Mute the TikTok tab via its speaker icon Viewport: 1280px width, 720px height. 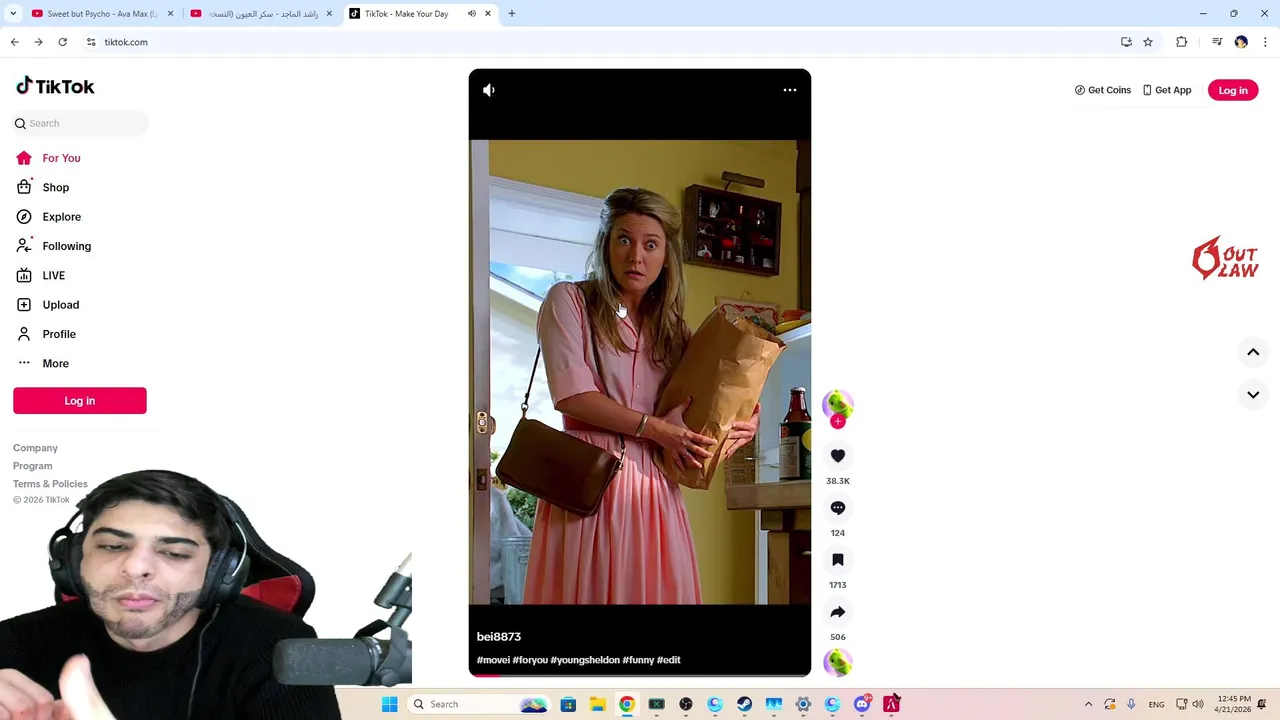[x=471, y=14]
